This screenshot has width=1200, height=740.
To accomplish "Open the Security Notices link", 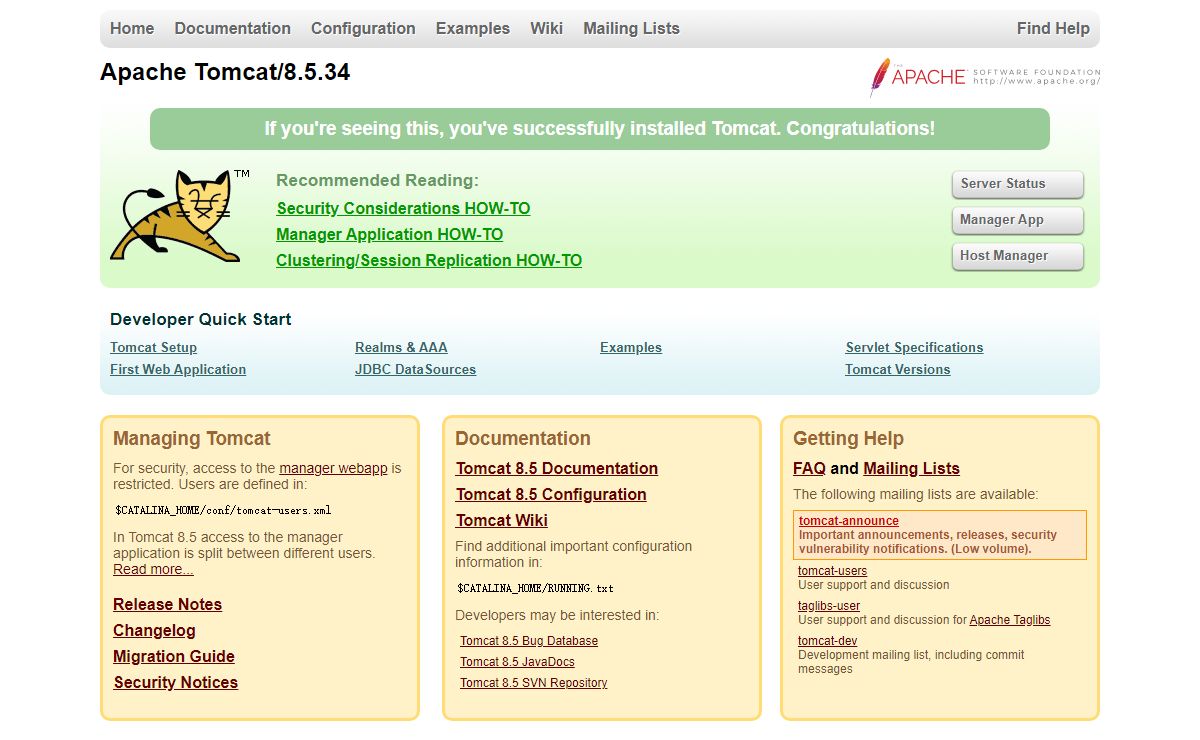I will (176, 682).
